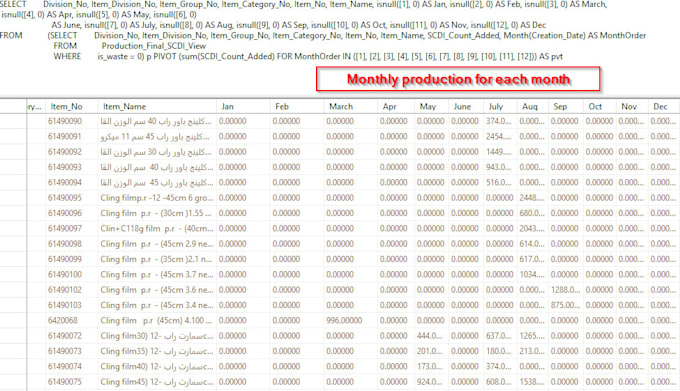Viewport: 680px width, 391px height.
Task: Click Item_Name 'Cling film p.r - (30cm )1.55 ...'
Action: (156, 213)
